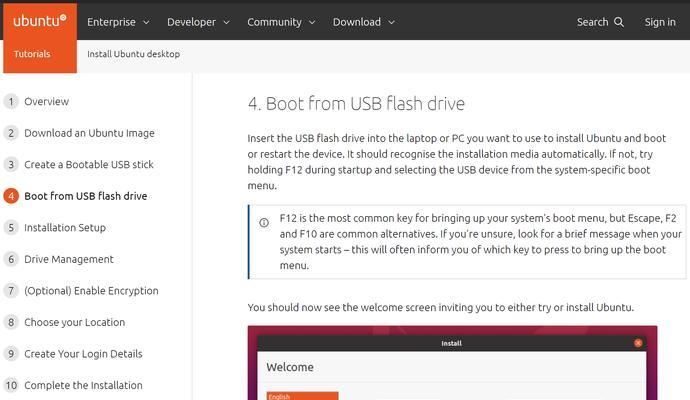Expand the Download menu chevron
The width and height of the screenshot is (690, 400).
tap(391, 22)
